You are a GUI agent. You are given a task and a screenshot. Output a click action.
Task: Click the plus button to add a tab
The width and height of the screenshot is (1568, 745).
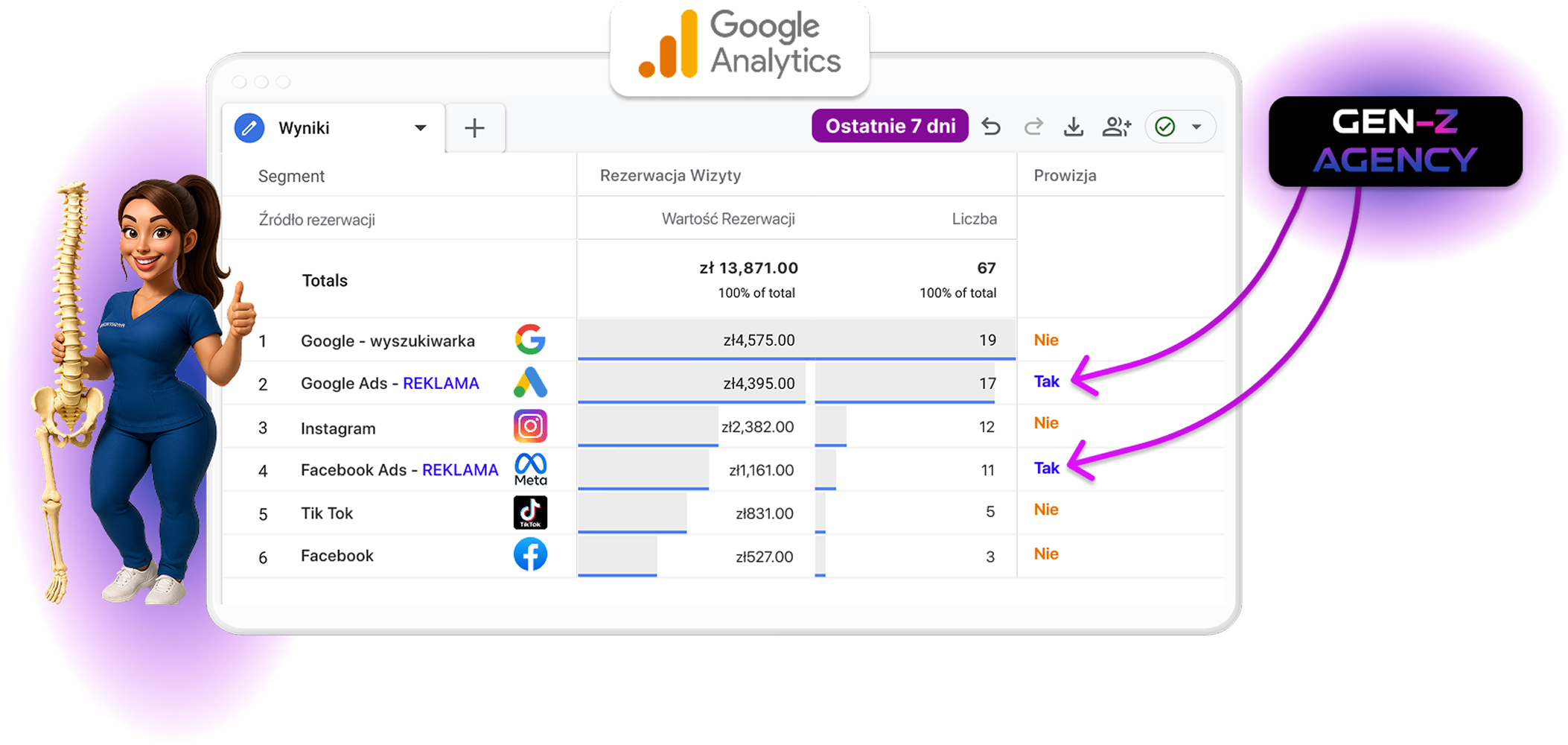[474, 127]
